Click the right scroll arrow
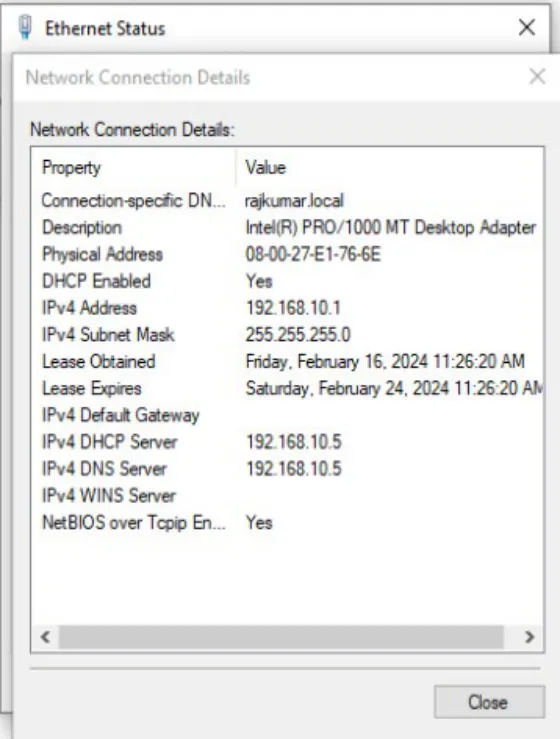Viewport: 560px width, 739px height. pos(529,637)
